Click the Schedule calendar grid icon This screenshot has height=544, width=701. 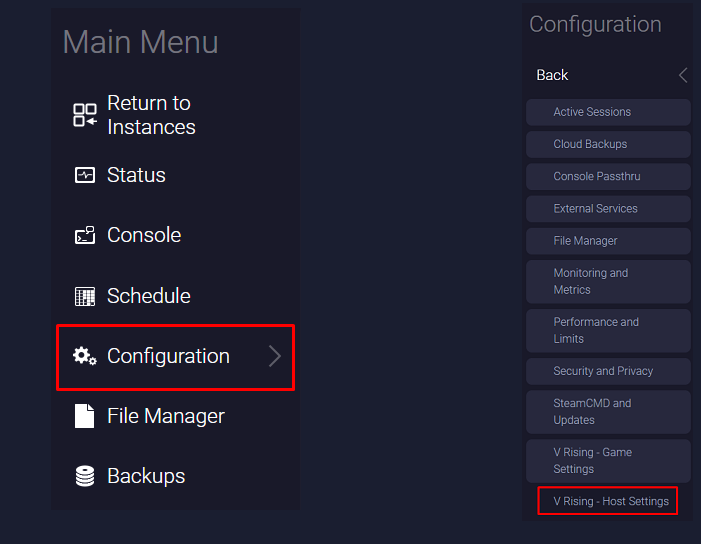point(85,296)
